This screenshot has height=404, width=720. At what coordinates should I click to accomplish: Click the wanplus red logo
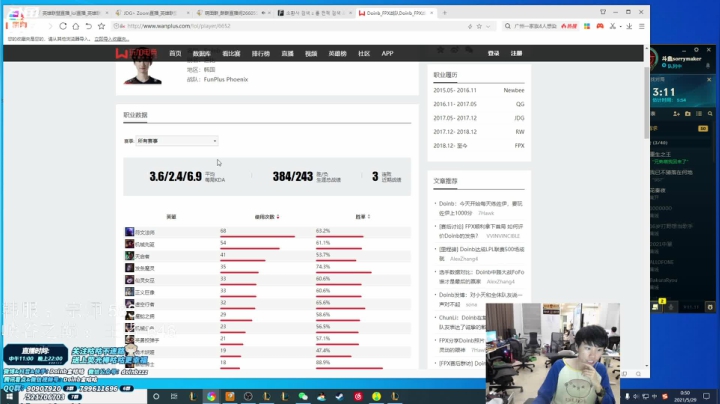coord(136,53)
